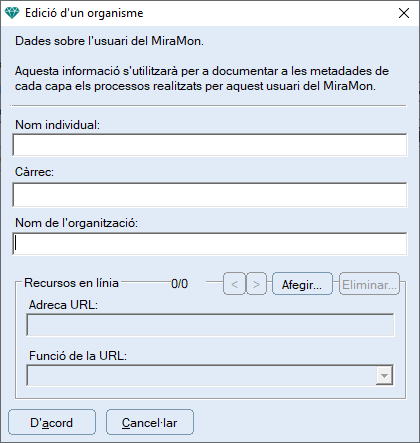The image size is (420, 443).
Task: Click the Càrrec label text
Action: (x=34, y=172)
